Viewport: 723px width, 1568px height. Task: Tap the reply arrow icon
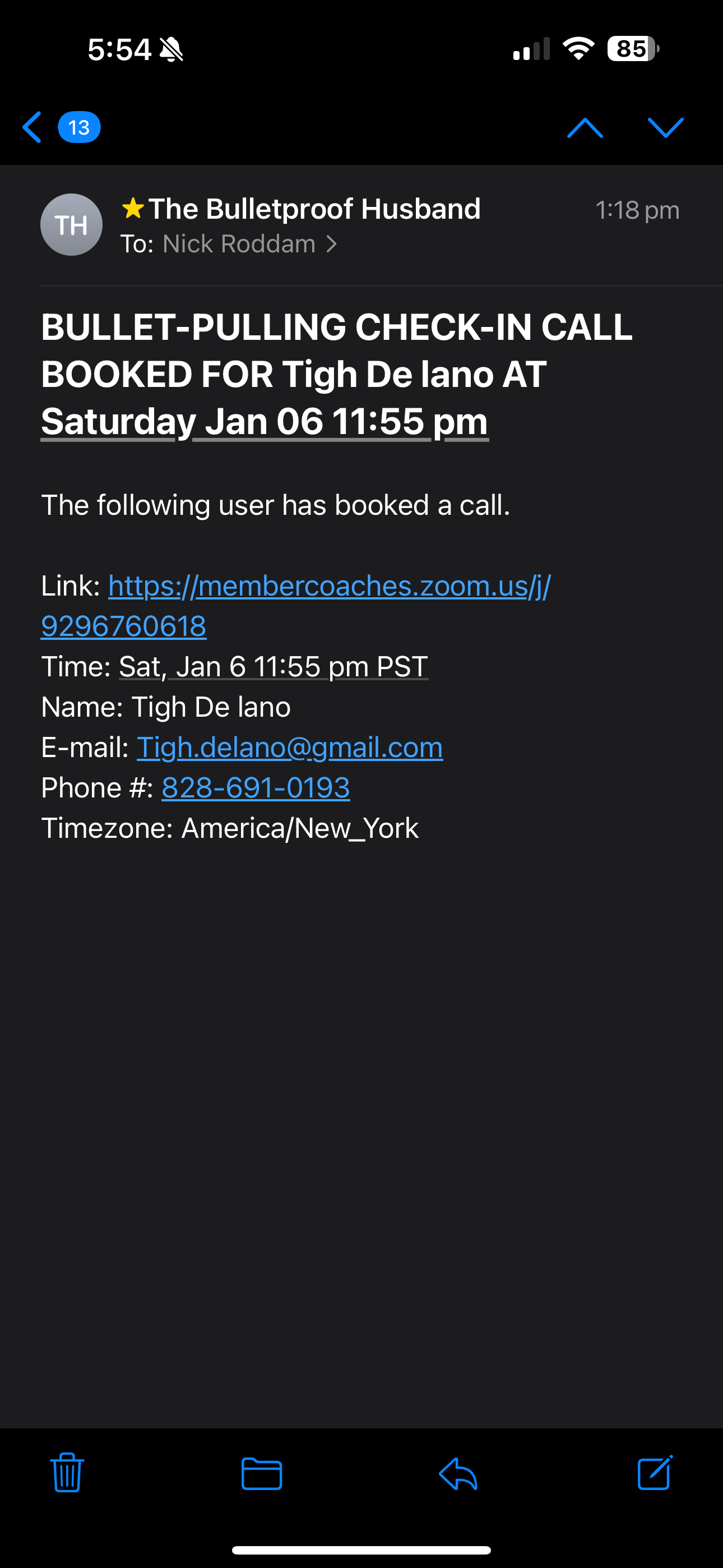coord(458,1473)
